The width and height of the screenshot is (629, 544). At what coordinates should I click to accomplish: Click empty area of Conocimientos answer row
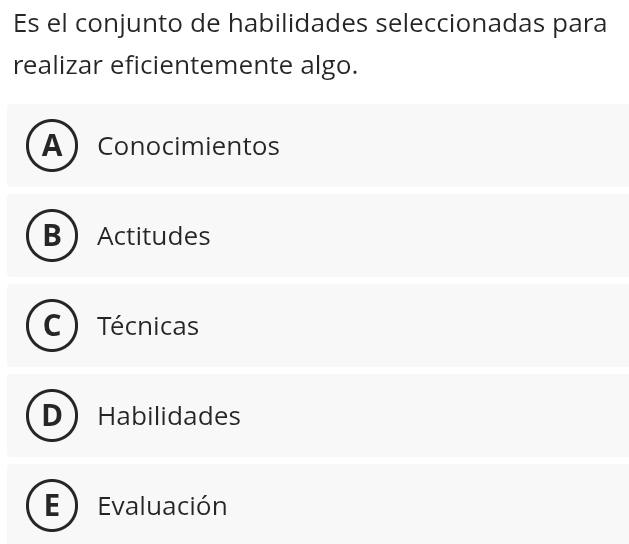pyautogui.click(x=453, y=145)
